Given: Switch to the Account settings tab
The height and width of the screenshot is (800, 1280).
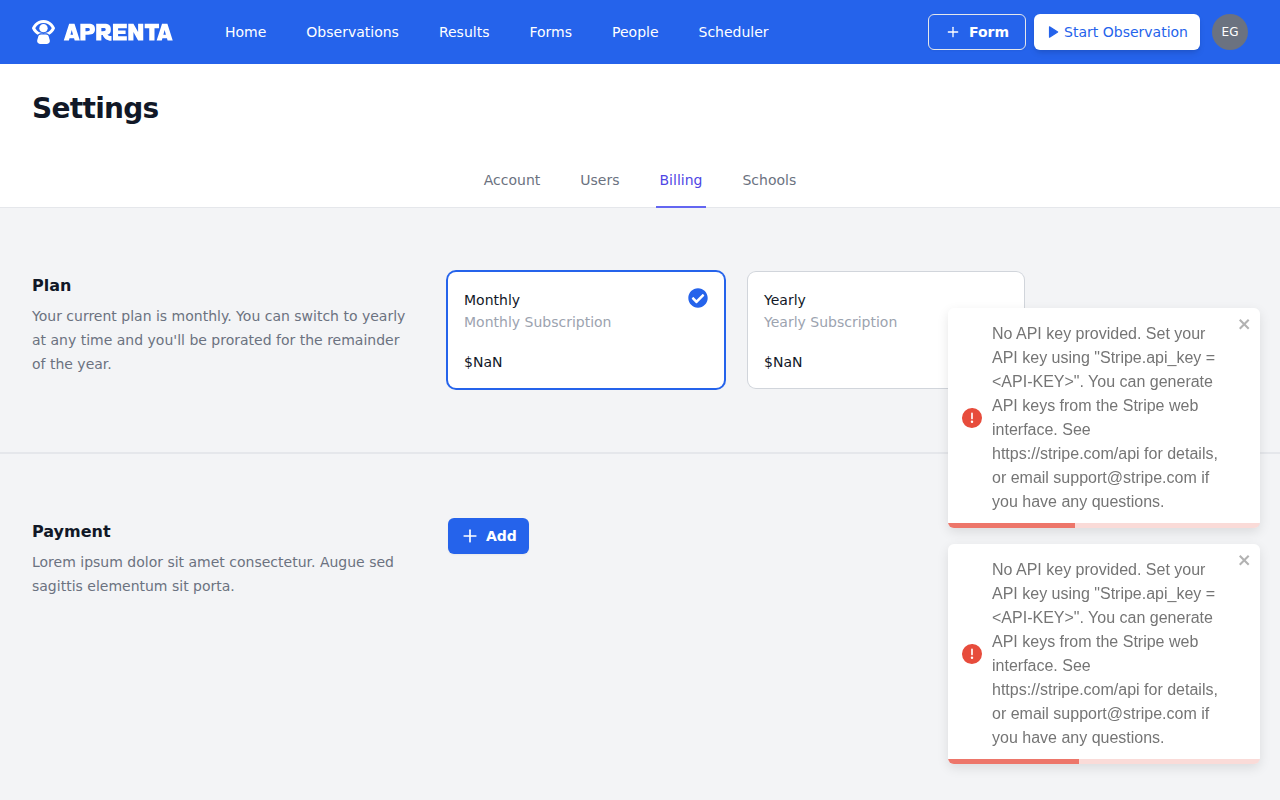Looking at the screenshot, I should coord(511,180).
